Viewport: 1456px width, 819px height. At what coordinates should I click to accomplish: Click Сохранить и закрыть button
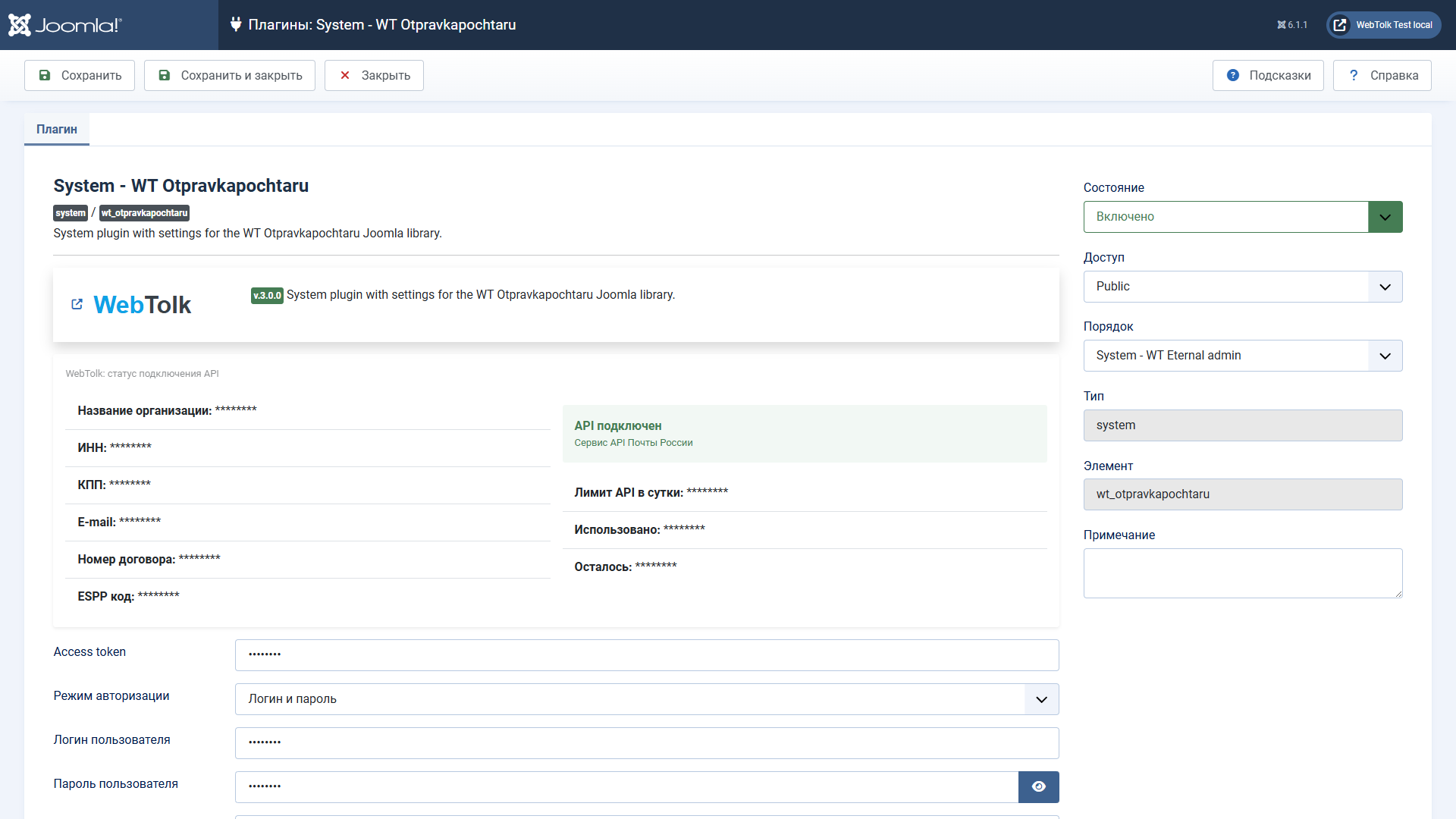[230, 76]
